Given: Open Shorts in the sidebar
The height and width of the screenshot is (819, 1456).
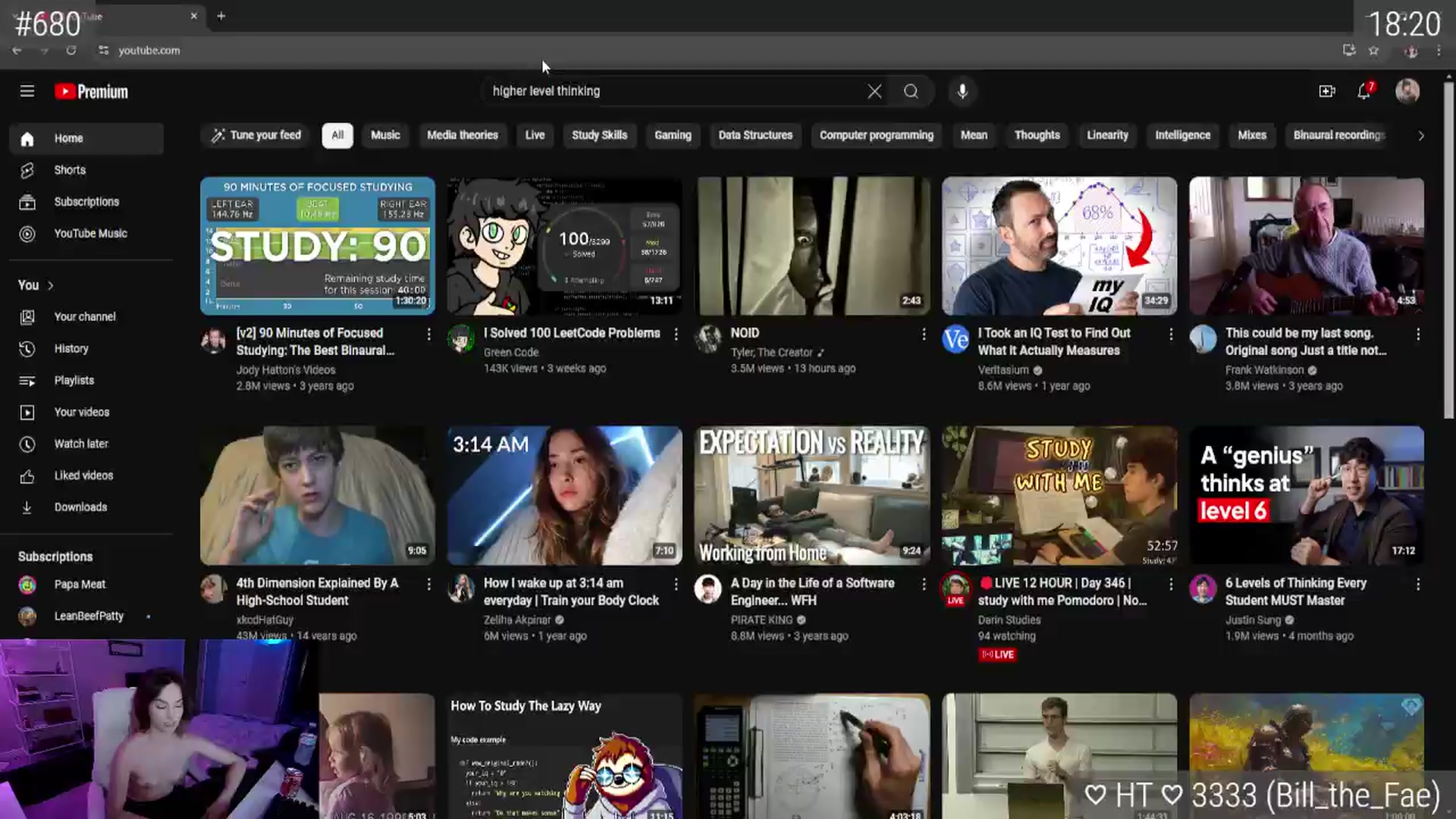Looking at the screenshot, I should point(86,170).
